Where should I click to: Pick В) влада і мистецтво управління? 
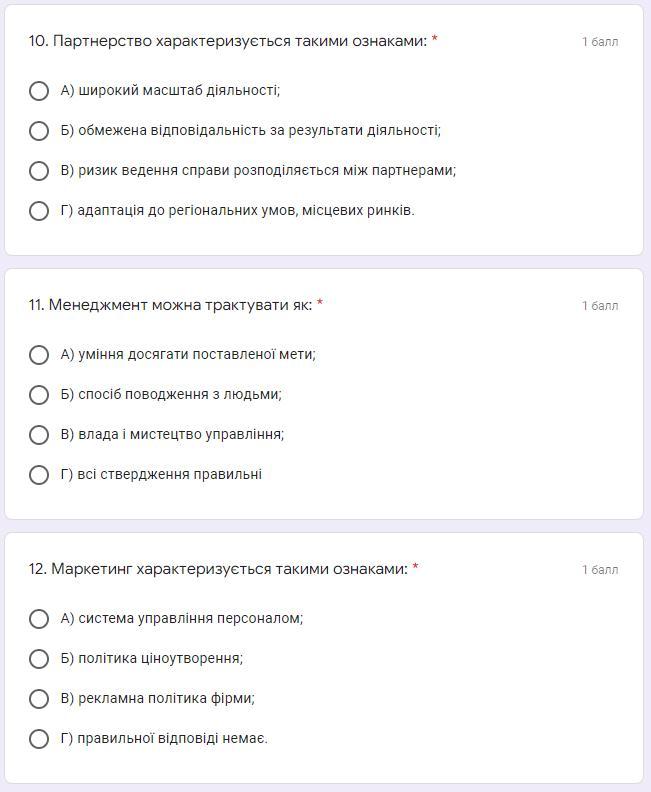[x=39, y=435]
